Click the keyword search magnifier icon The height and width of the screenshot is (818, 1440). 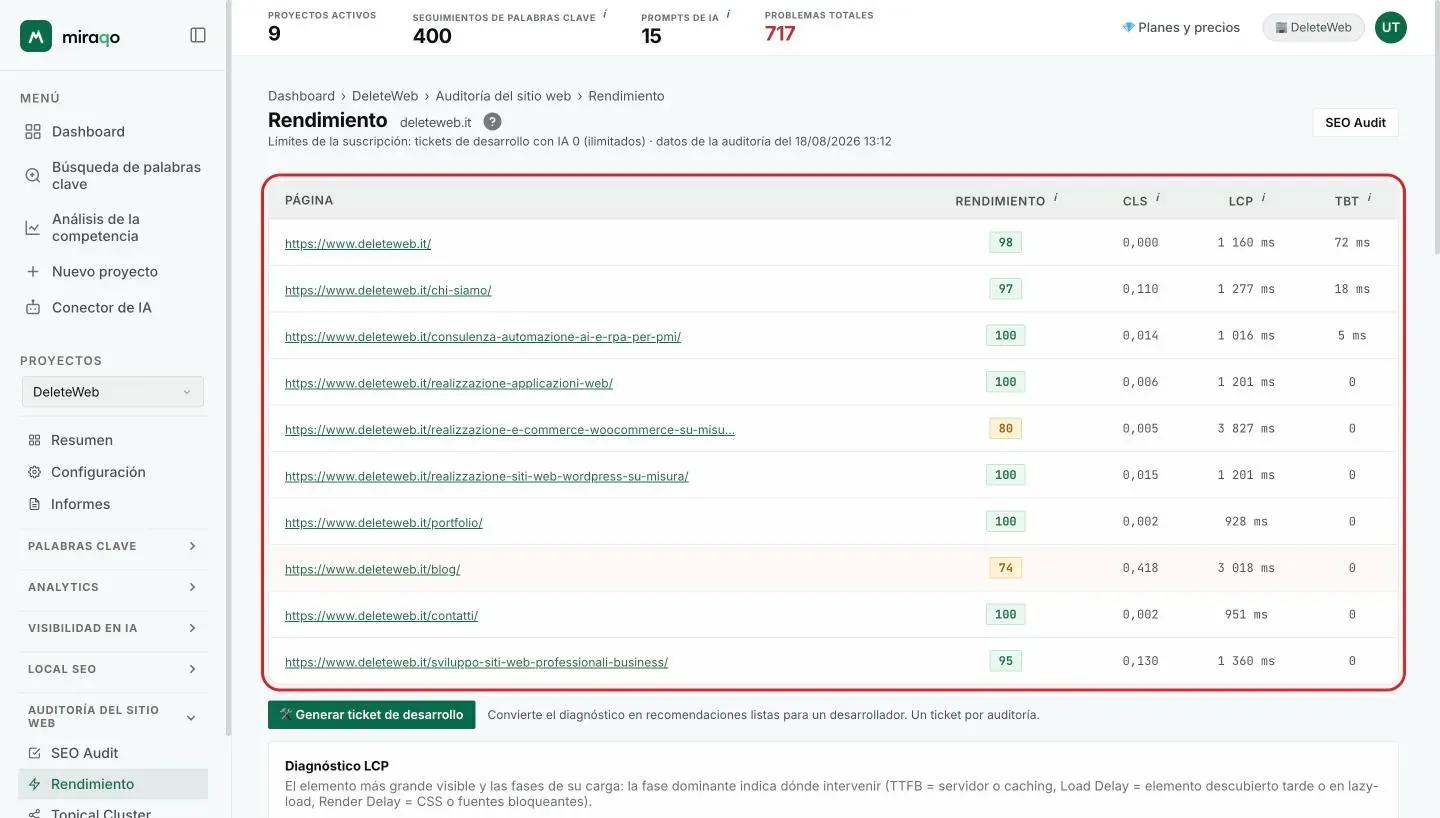click(33, 176)
